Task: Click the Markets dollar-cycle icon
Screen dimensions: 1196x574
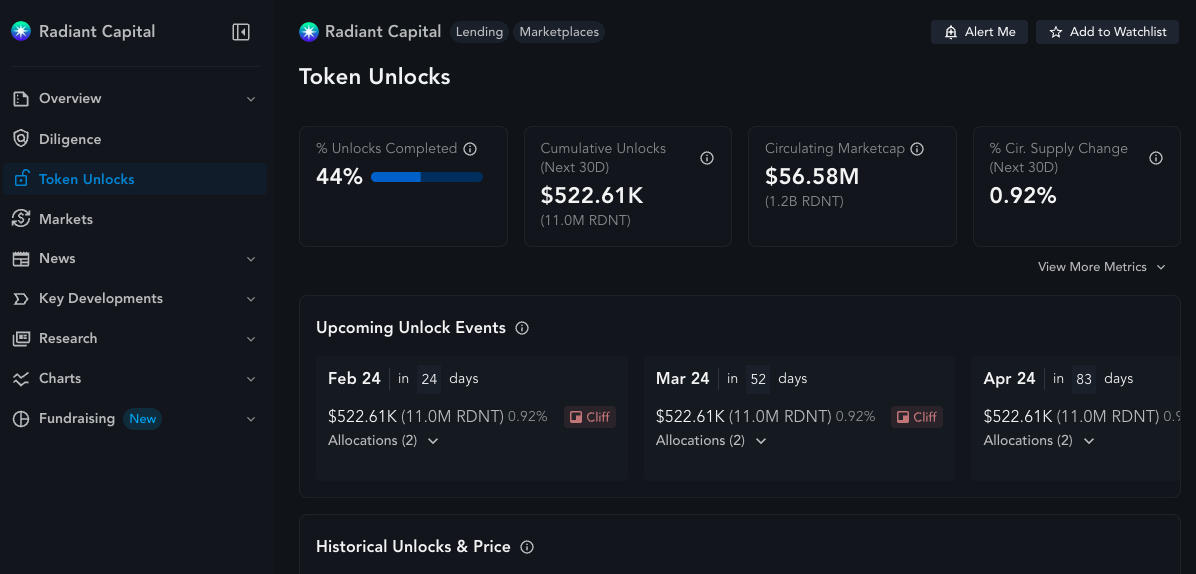Action: [x=21, y=219]
